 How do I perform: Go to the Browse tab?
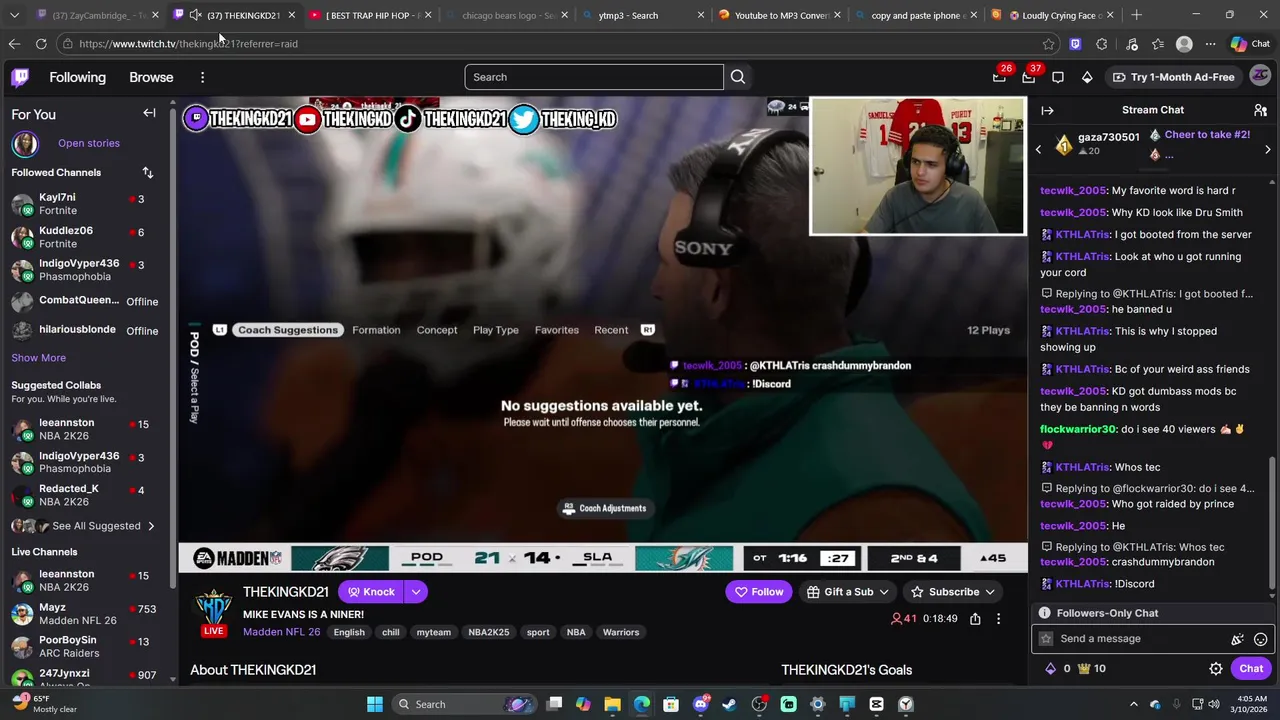click(x=151, y=77)
